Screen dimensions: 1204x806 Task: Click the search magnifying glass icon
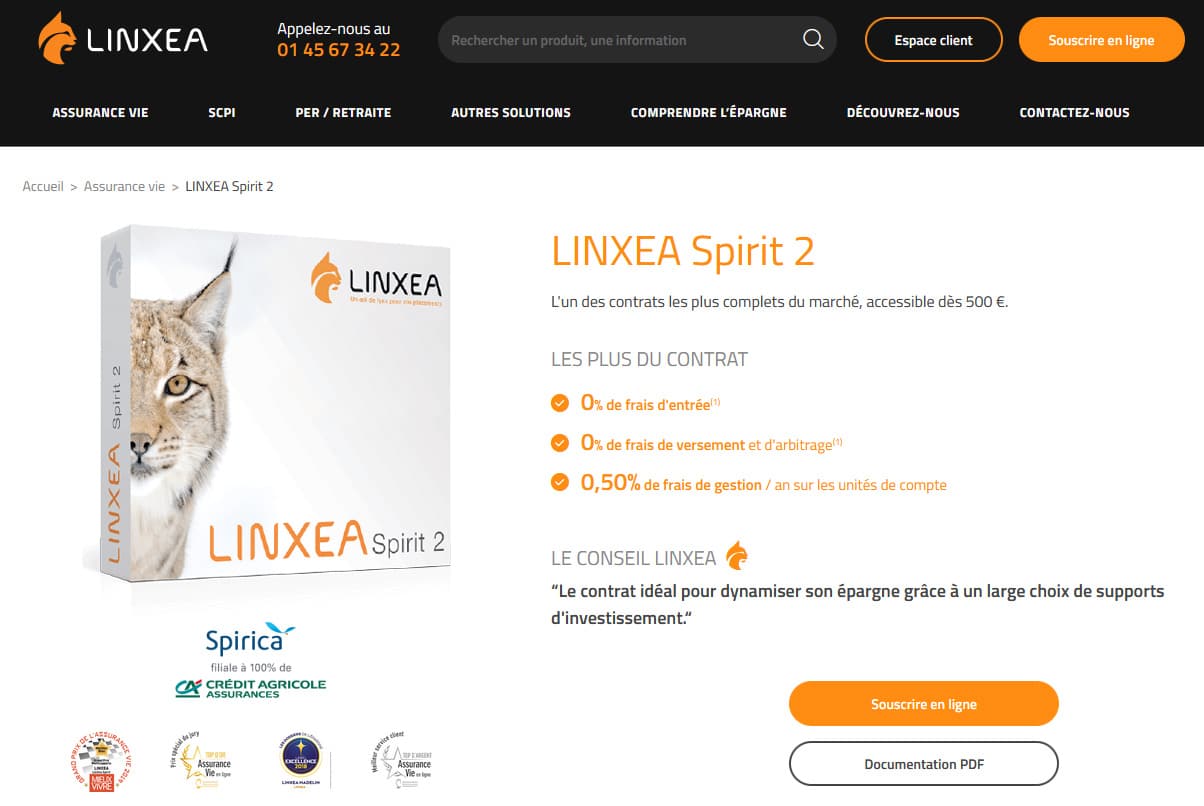pos(814,40)
